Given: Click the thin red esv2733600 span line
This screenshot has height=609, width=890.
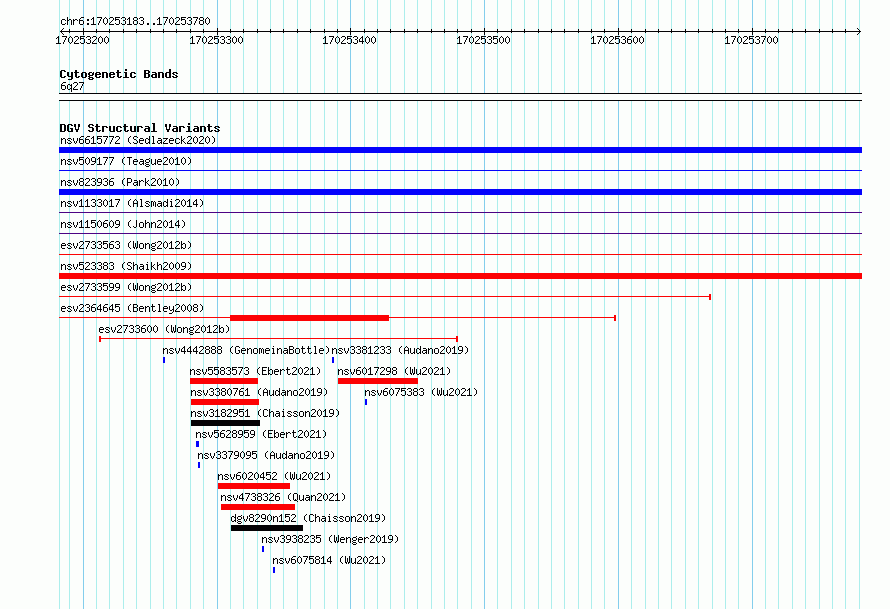Looking at the screenshot, I should tap(278, 339).
